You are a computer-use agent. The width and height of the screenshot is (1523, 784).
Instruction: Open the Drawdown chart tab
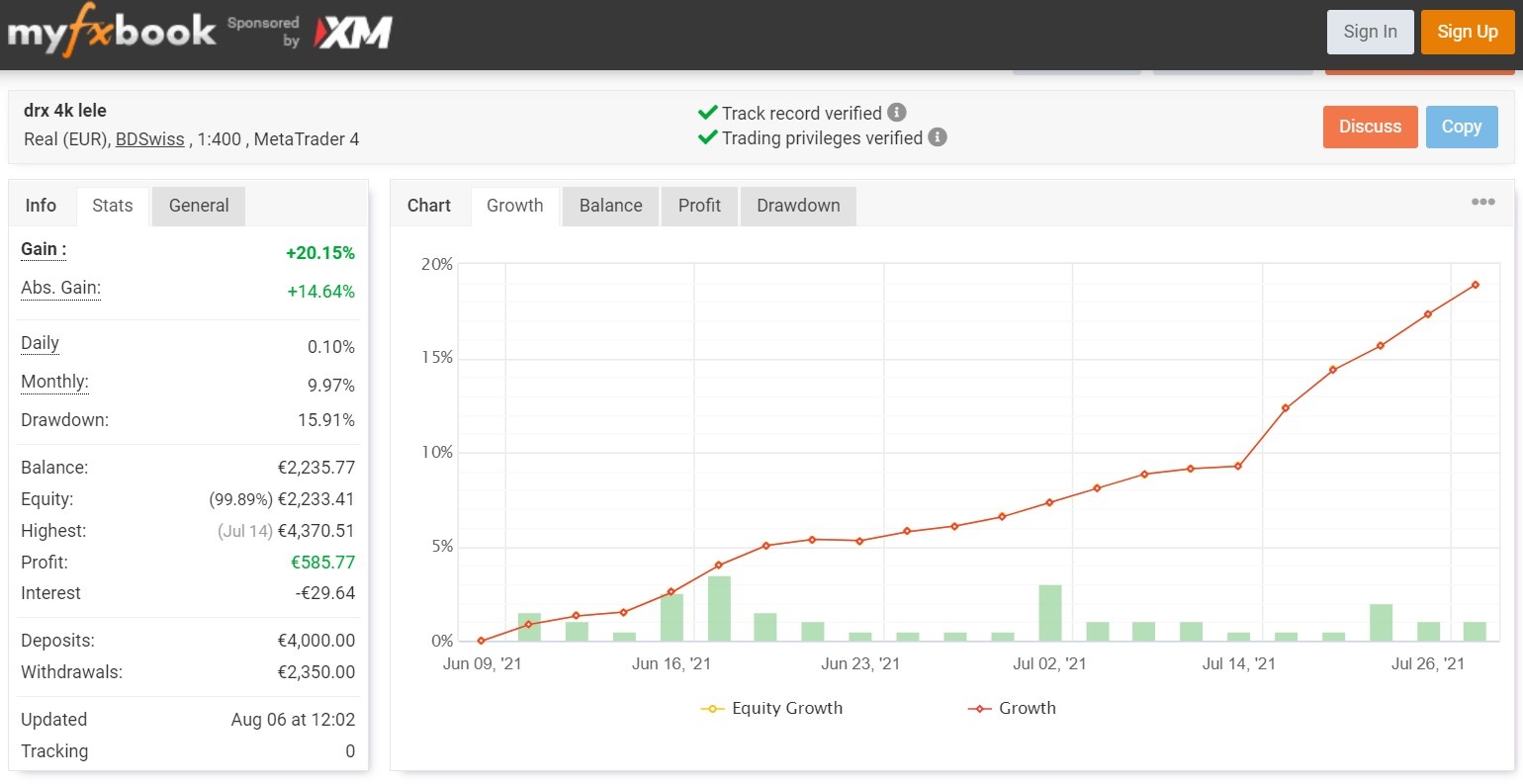(x=798, y=206)
